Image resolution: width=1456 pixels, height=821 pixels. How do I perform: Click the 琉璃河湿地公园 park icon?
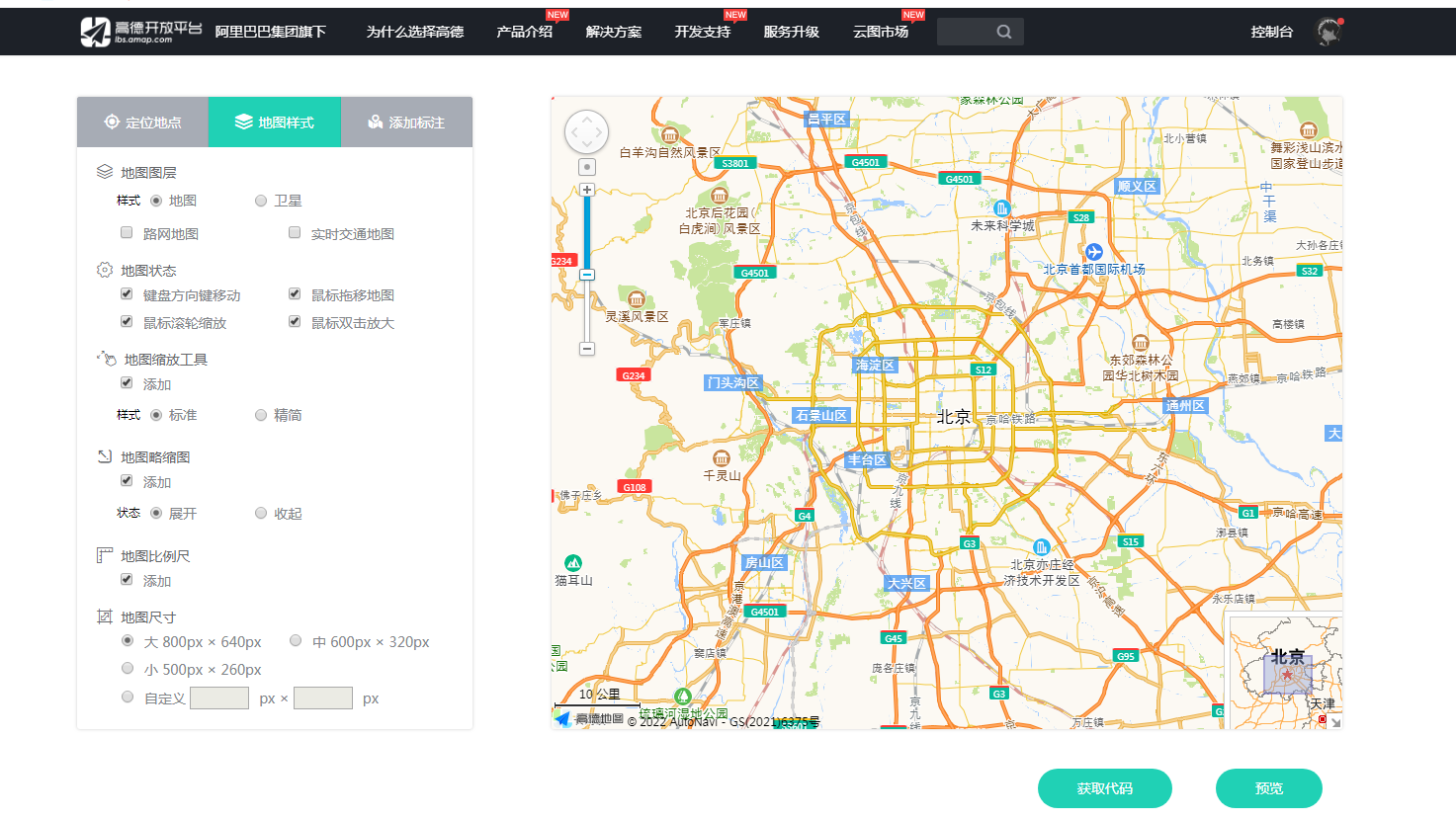(682, 698)
